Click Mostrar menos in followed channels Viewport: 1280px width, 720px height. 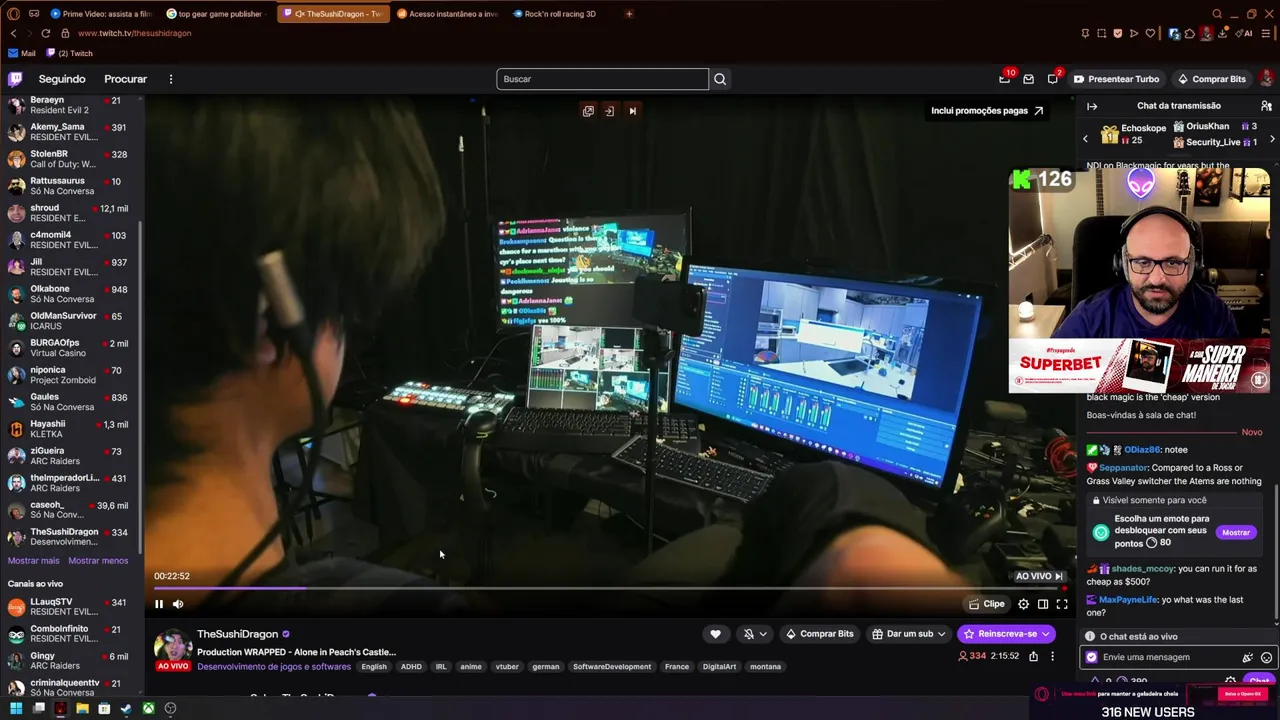pyautogui.click(x=98, y=561)
